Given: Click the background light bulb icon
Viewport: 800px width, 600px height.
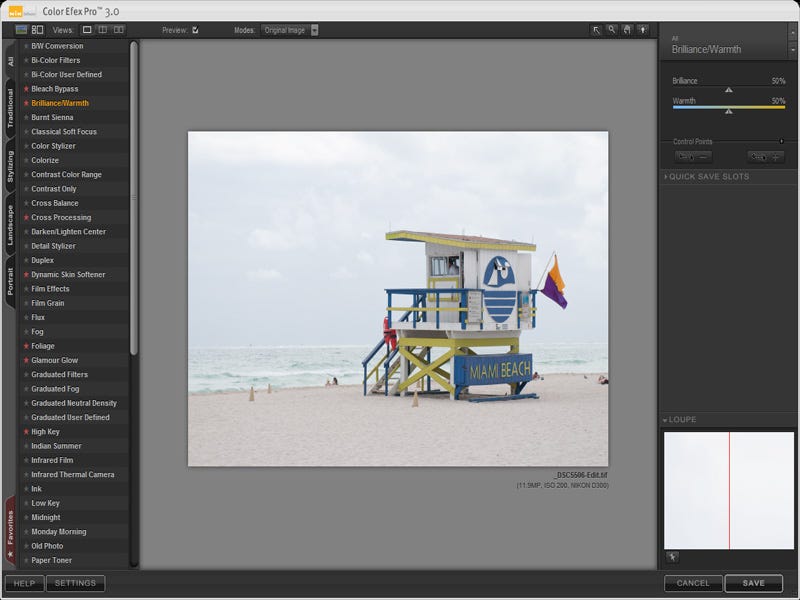Looking at the screenshot, I should (643, 30).
